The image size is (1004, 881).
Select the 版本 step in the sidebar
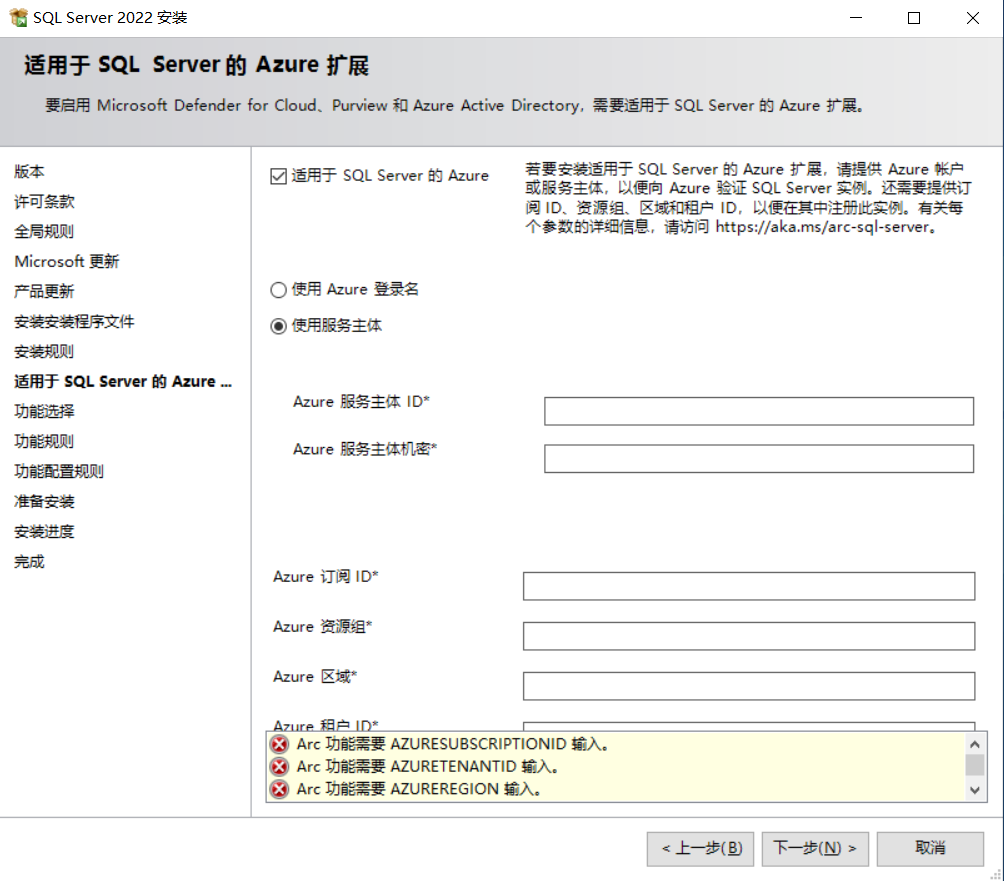coord(29,172)
